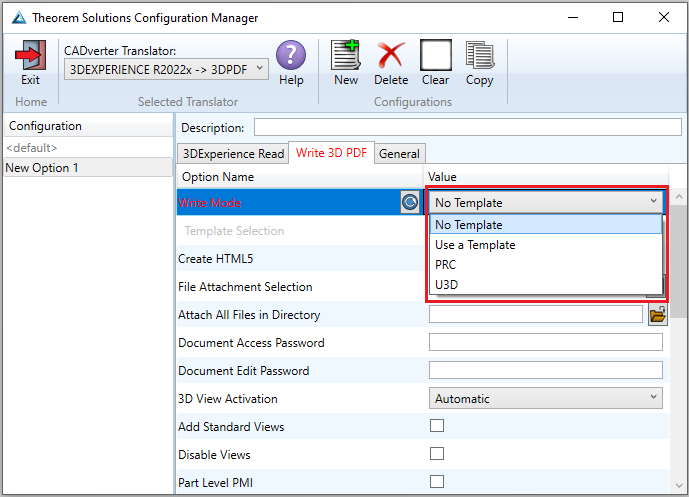The image size is (689, 497).
Task: Maximize the Configuration Manager window
Action: coord(618,18)
